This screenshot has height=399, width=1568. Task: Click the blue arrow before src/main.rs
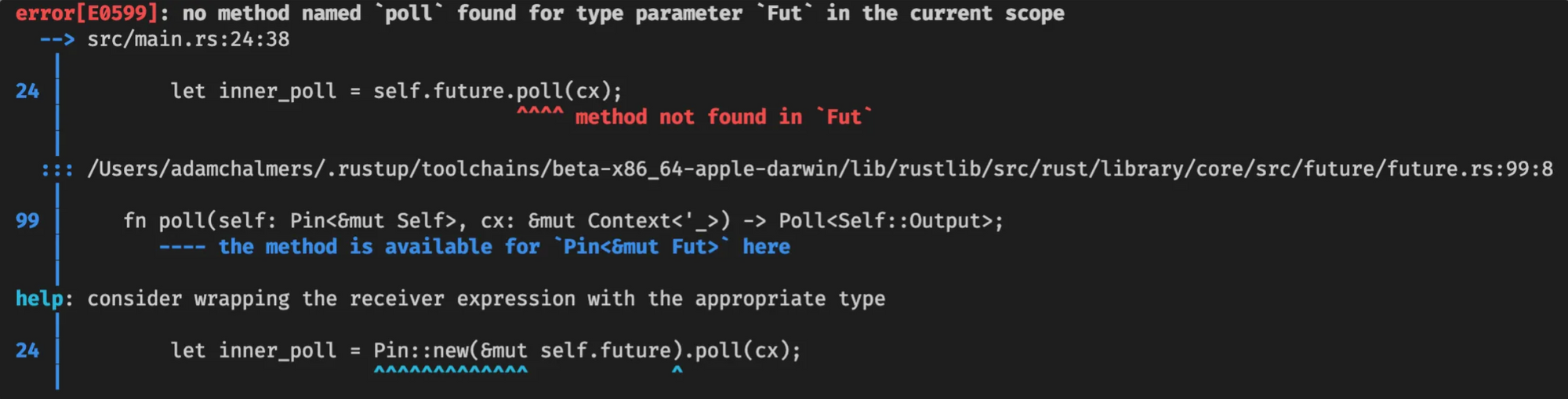click(x=57, y=39)
